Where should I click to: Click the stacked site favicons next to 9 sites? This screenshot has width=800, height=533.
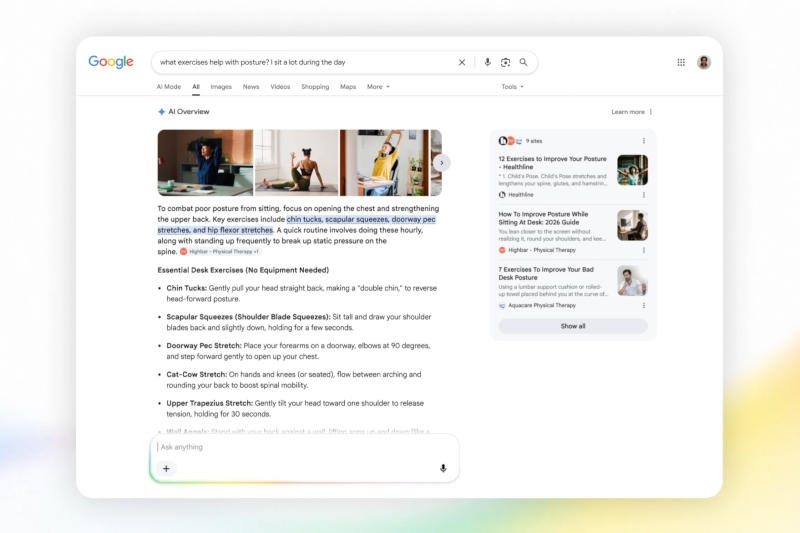(x=510, y=141)
